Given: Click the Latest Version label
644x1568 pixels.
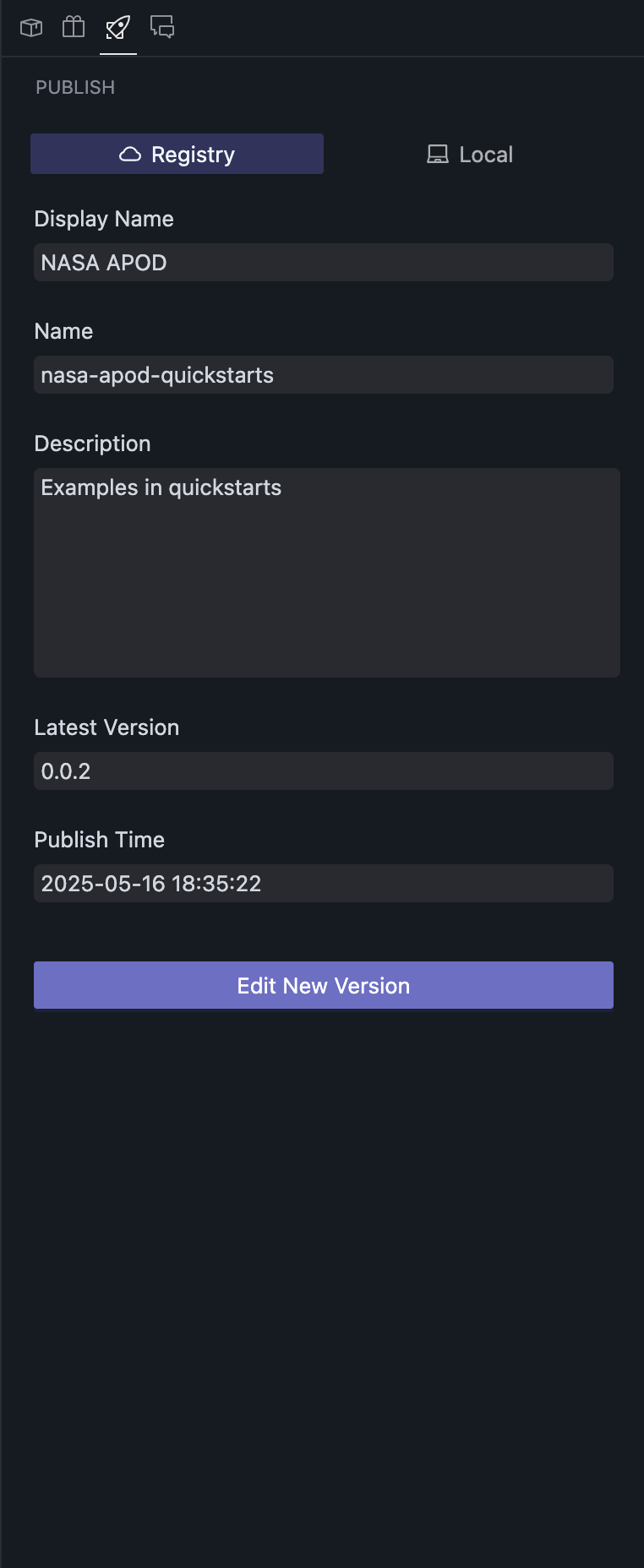Looking at the screenshot, I should (106, 727).
